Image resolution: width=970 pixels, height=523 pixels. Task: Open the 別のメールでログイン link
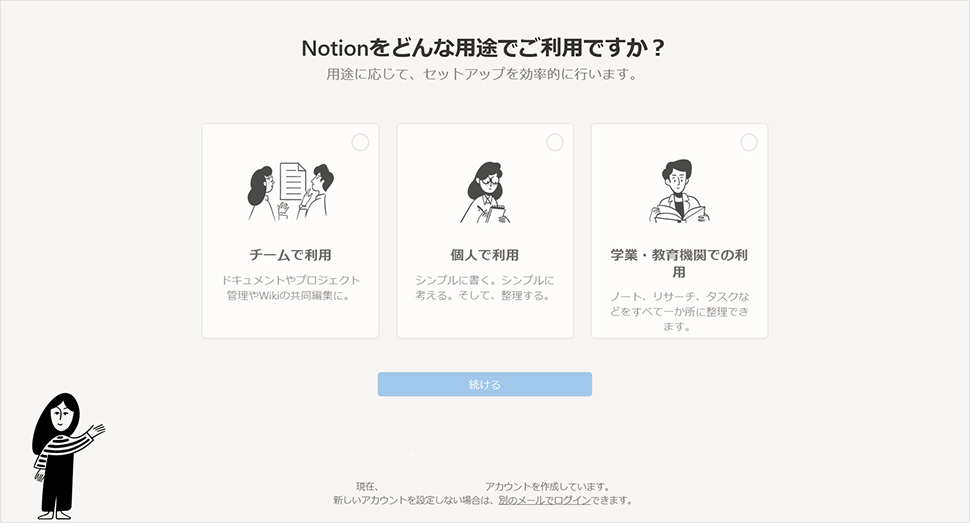click(544, 500)
